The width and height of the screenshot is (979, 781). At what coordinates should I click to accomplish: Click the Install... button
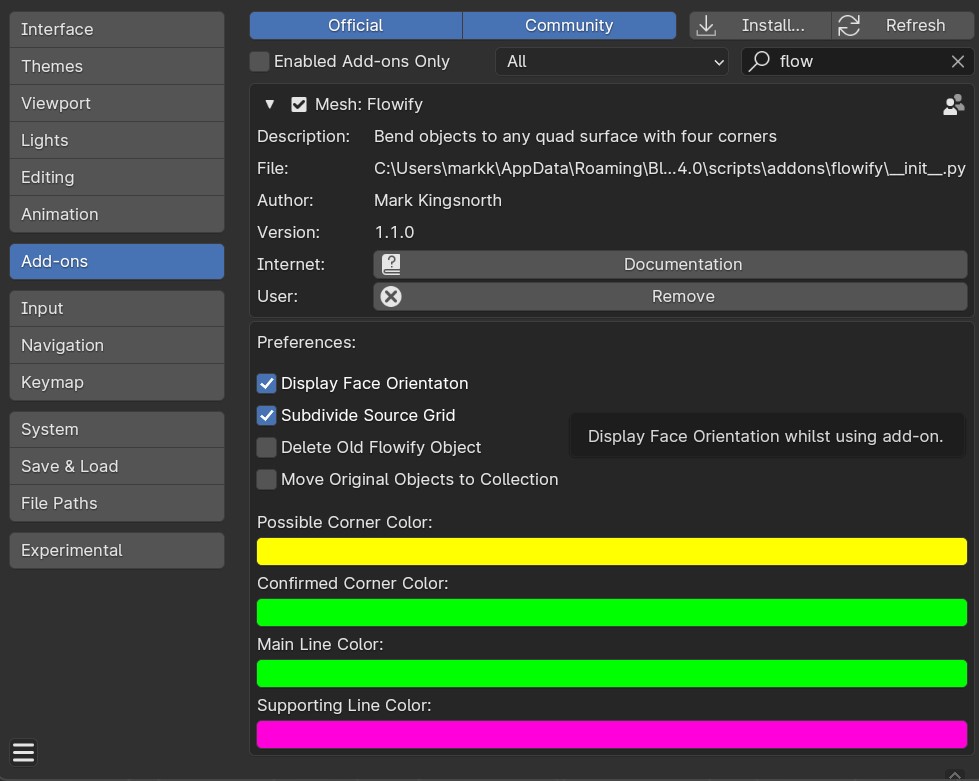coord(760,26)
